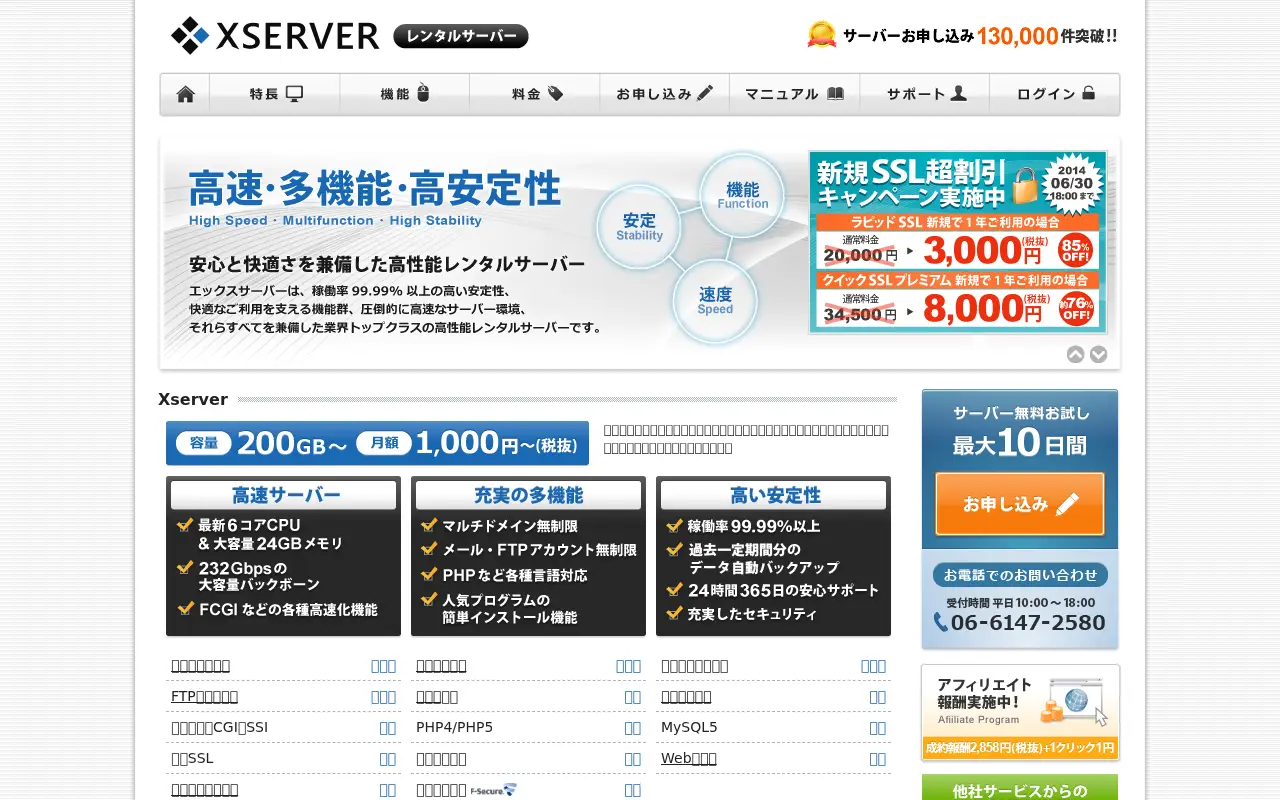Open the 特長 navigation item

pyautogui.click(x=275, y=94)
